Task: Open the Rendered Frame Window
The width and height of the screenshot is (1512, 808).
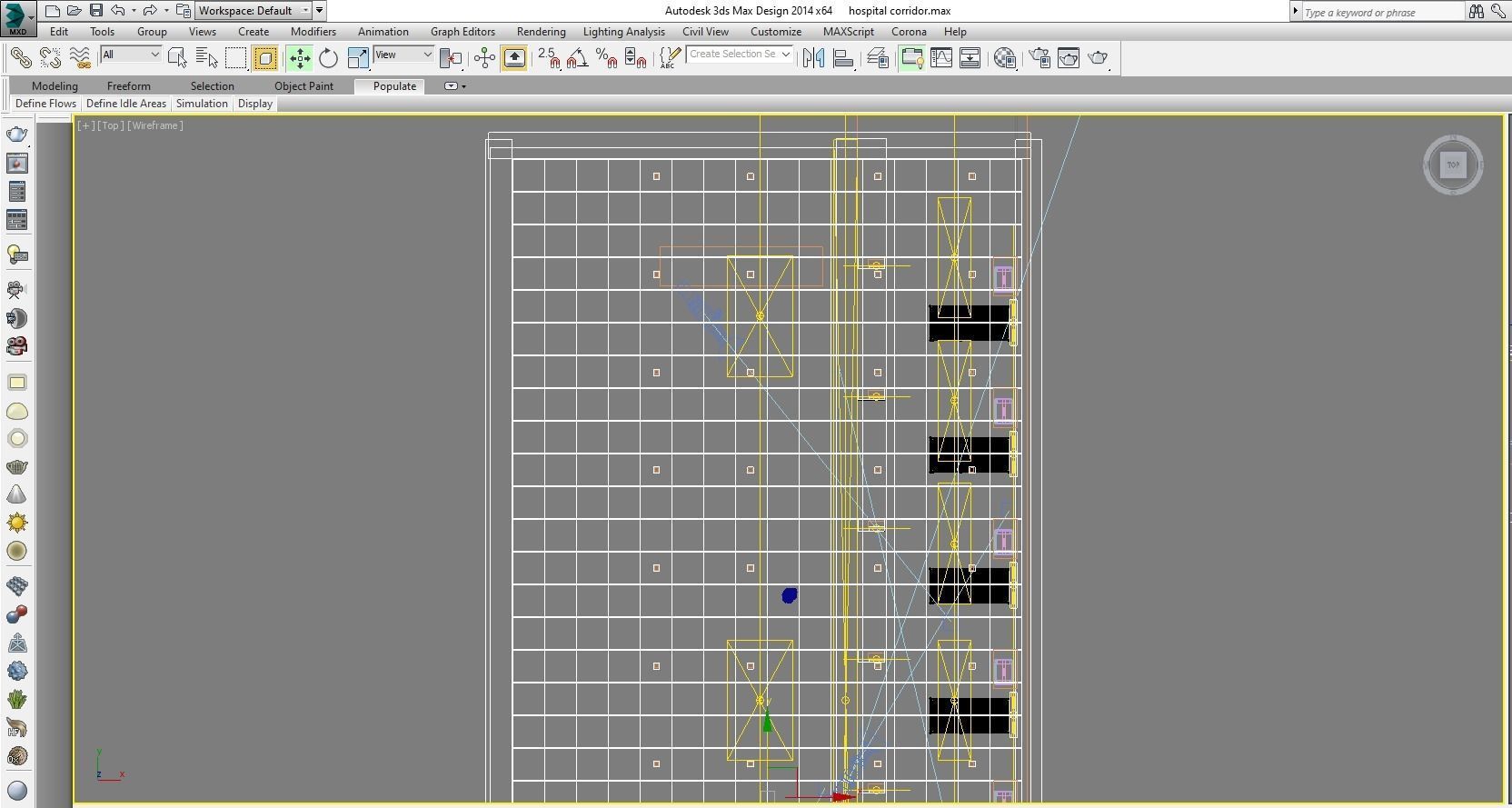Action: click(1069, 58)
